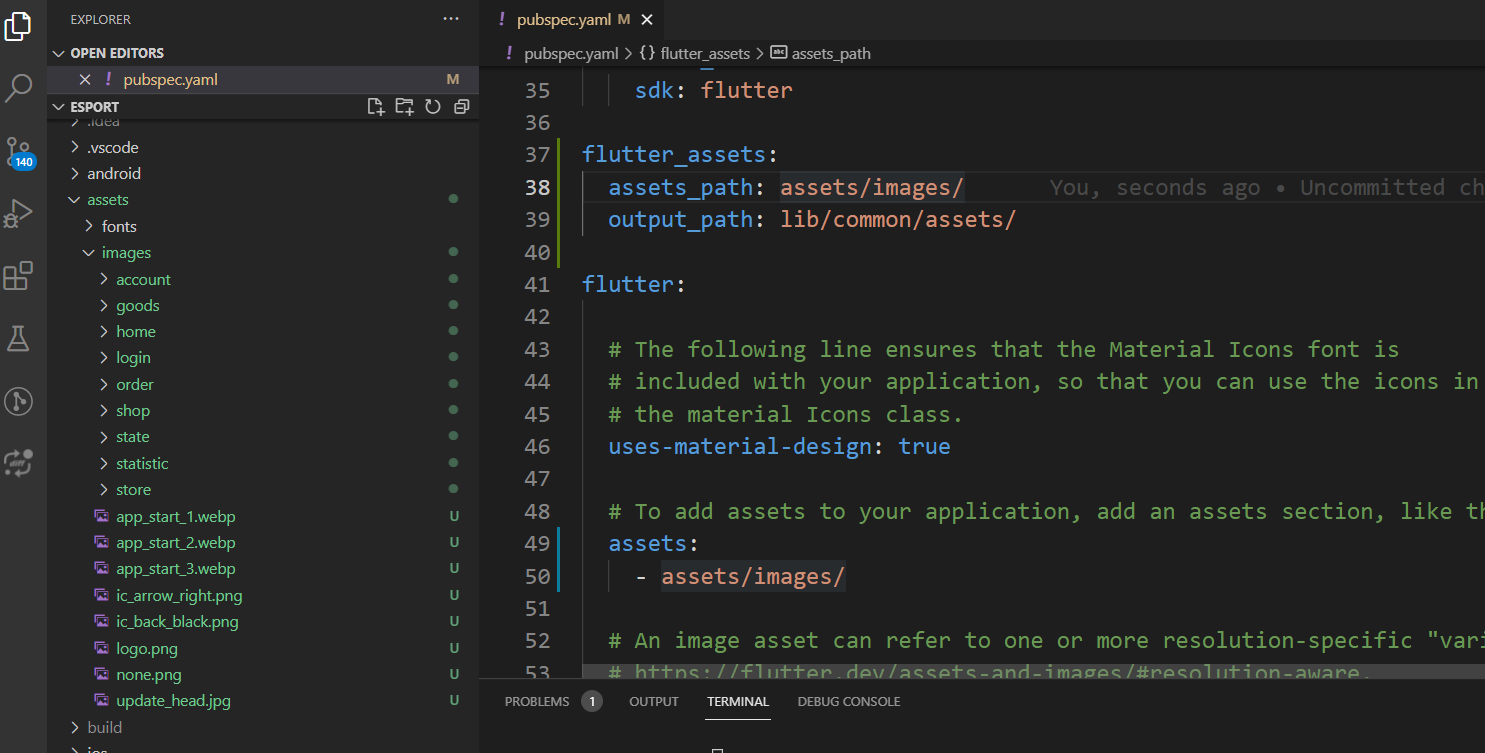Viewport: 1485px width, 753px height.
Task: Click line number 46 in the gutter
Action: coord(537,446)
